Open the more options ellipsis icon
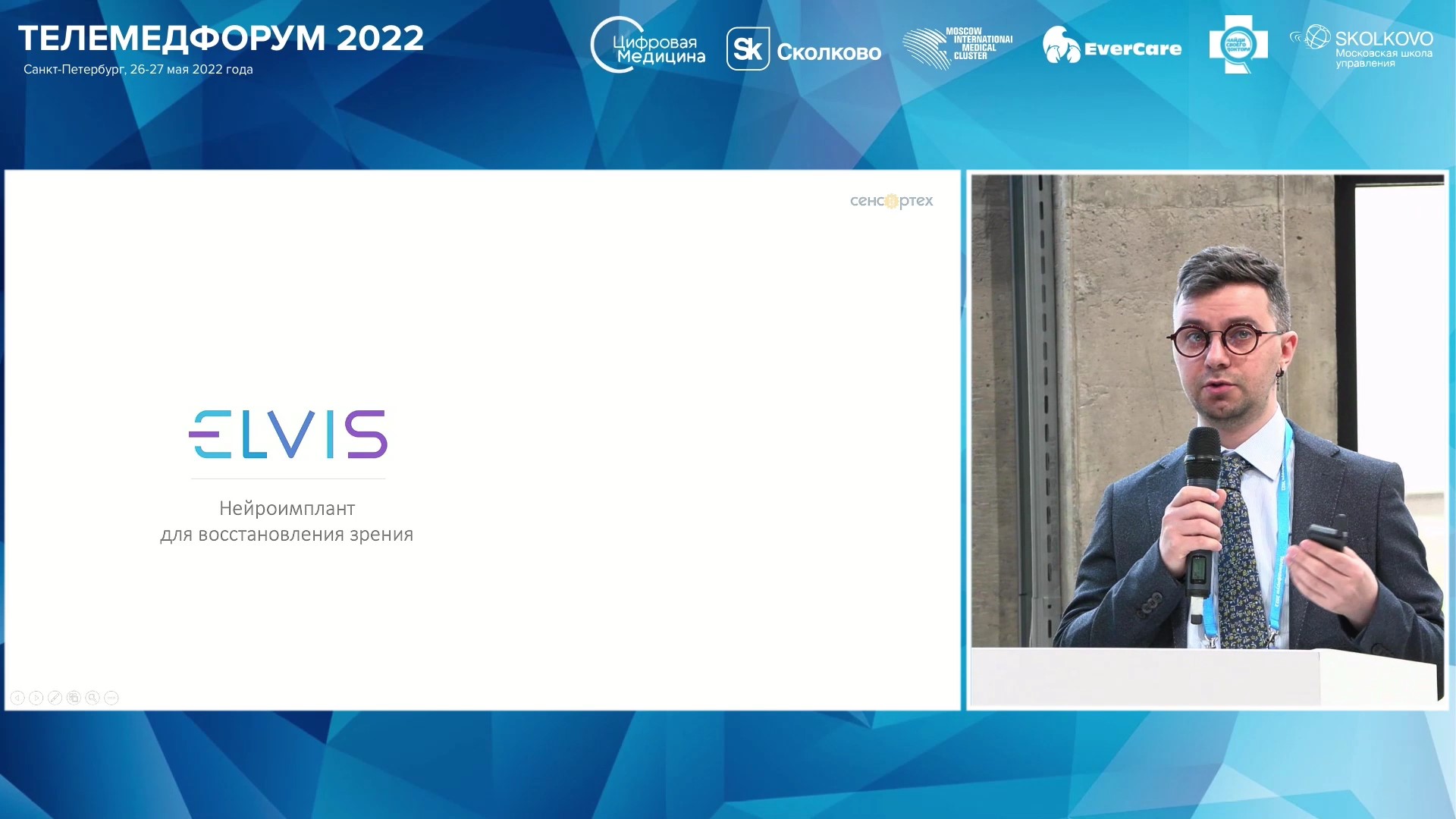This screenshot has width=1456, height=819. [111, 698]
